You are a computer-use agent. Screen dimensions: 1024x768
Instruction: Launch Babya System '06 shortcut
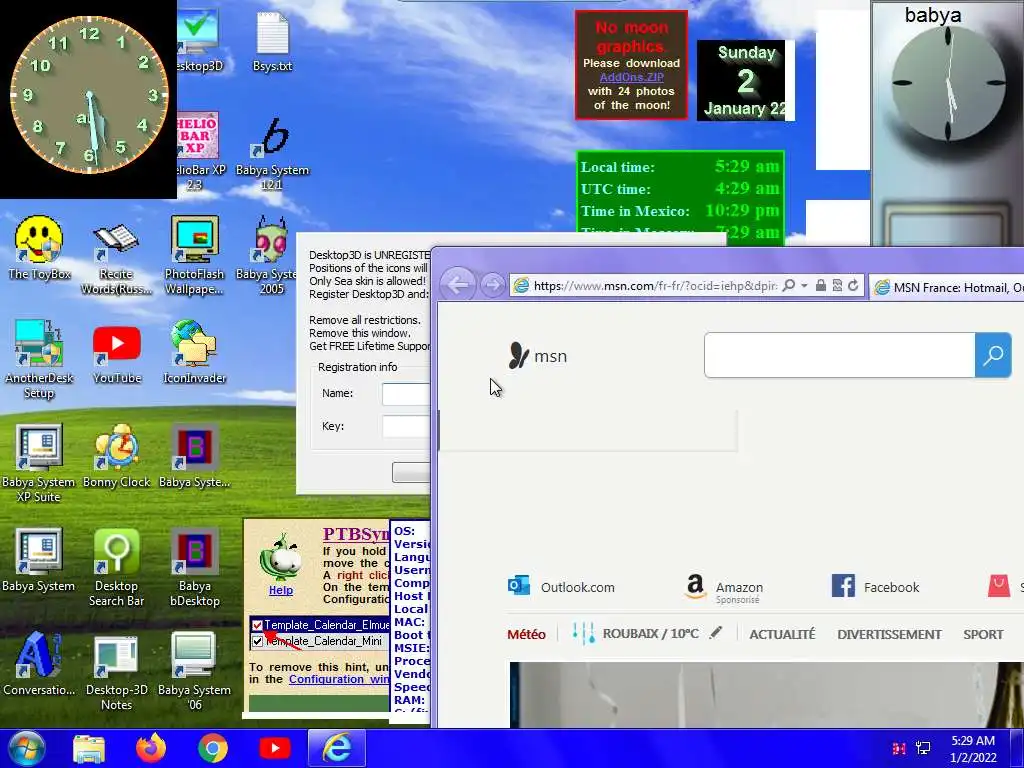(x=194, y=671)
